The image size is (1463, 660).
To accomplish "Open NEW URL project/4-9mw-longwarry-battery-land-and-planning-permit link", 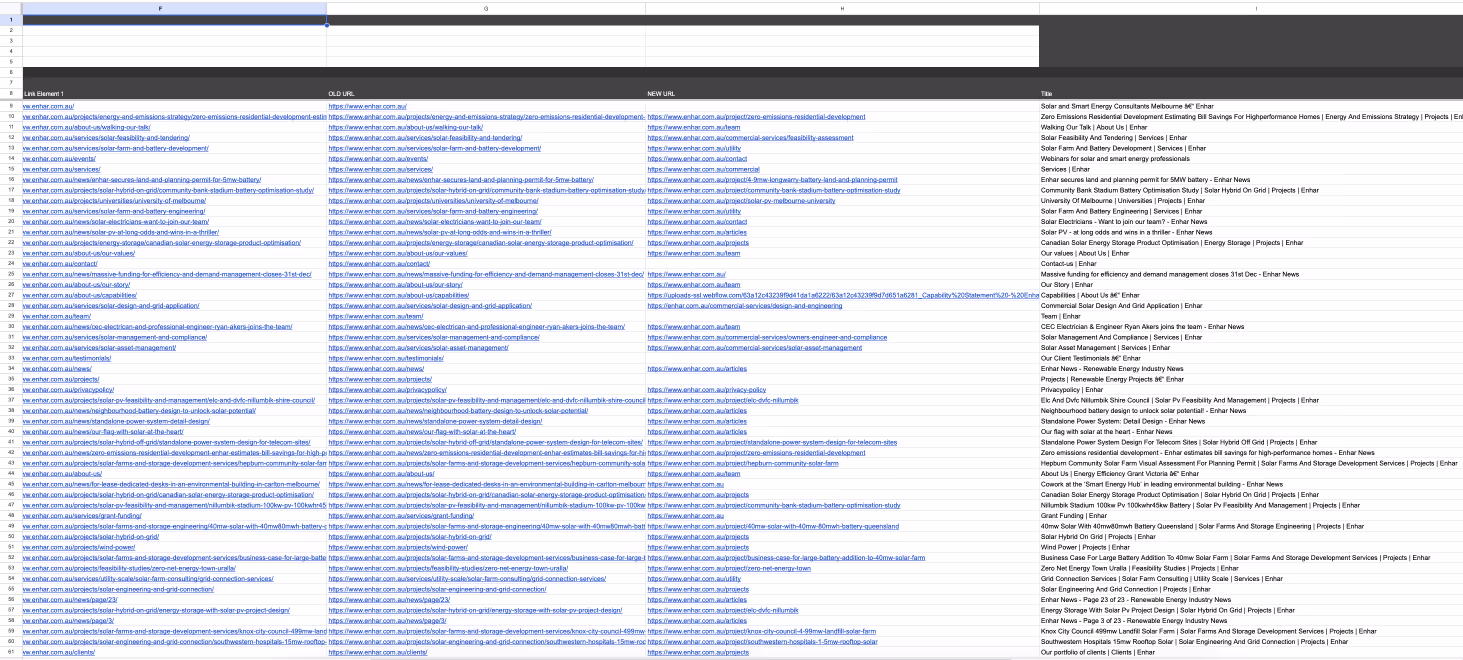I will (772, 179).
